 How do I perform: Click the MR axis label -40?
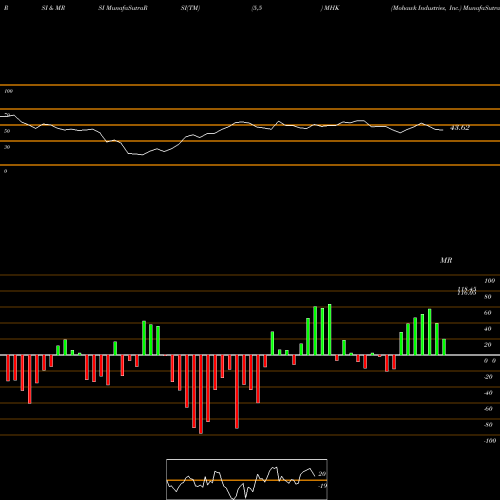[x=488, y=393]
